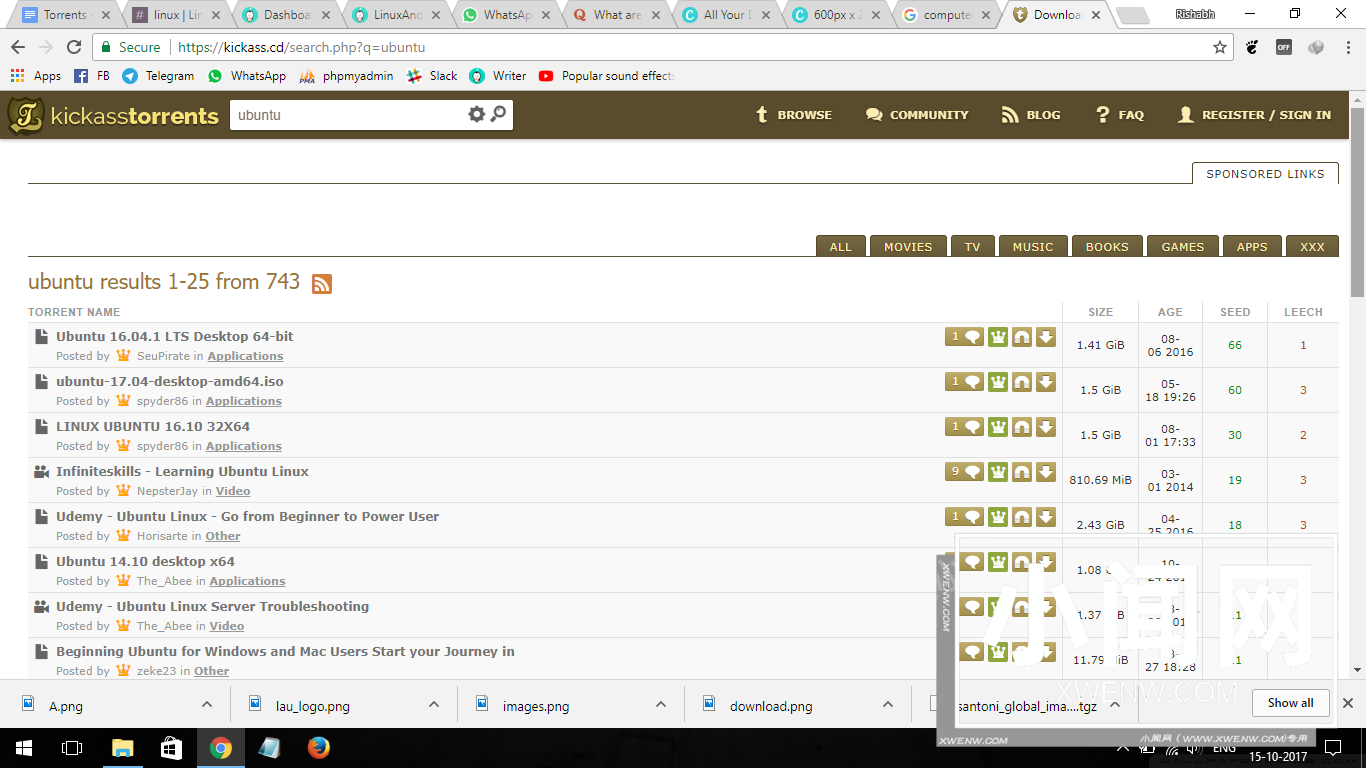Click magnet icon for Infiniteskills Learning Ubuntu Linux
Screen dimensions: 1366x768
[x=1022, y=472]
